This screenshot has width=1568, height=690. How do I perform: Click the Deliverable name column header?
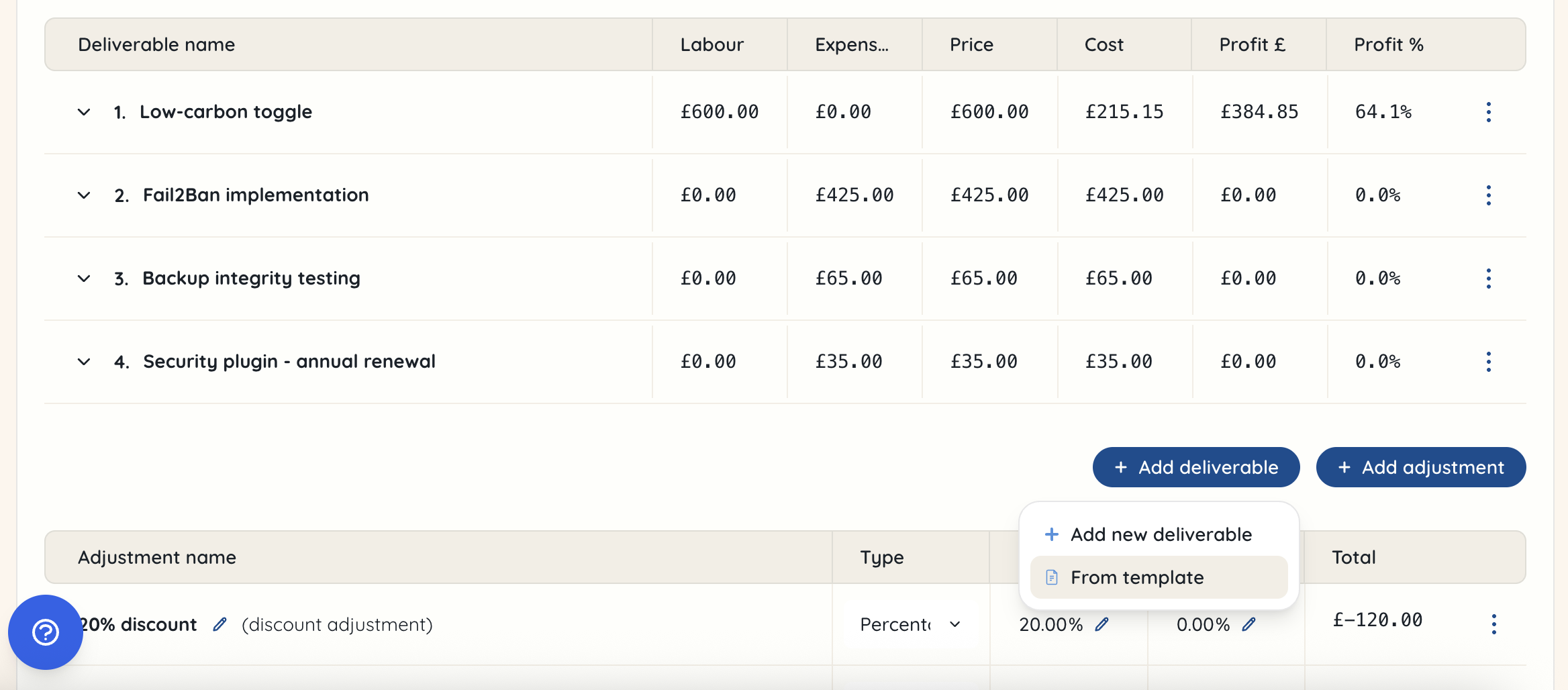[x=156, y=44]
